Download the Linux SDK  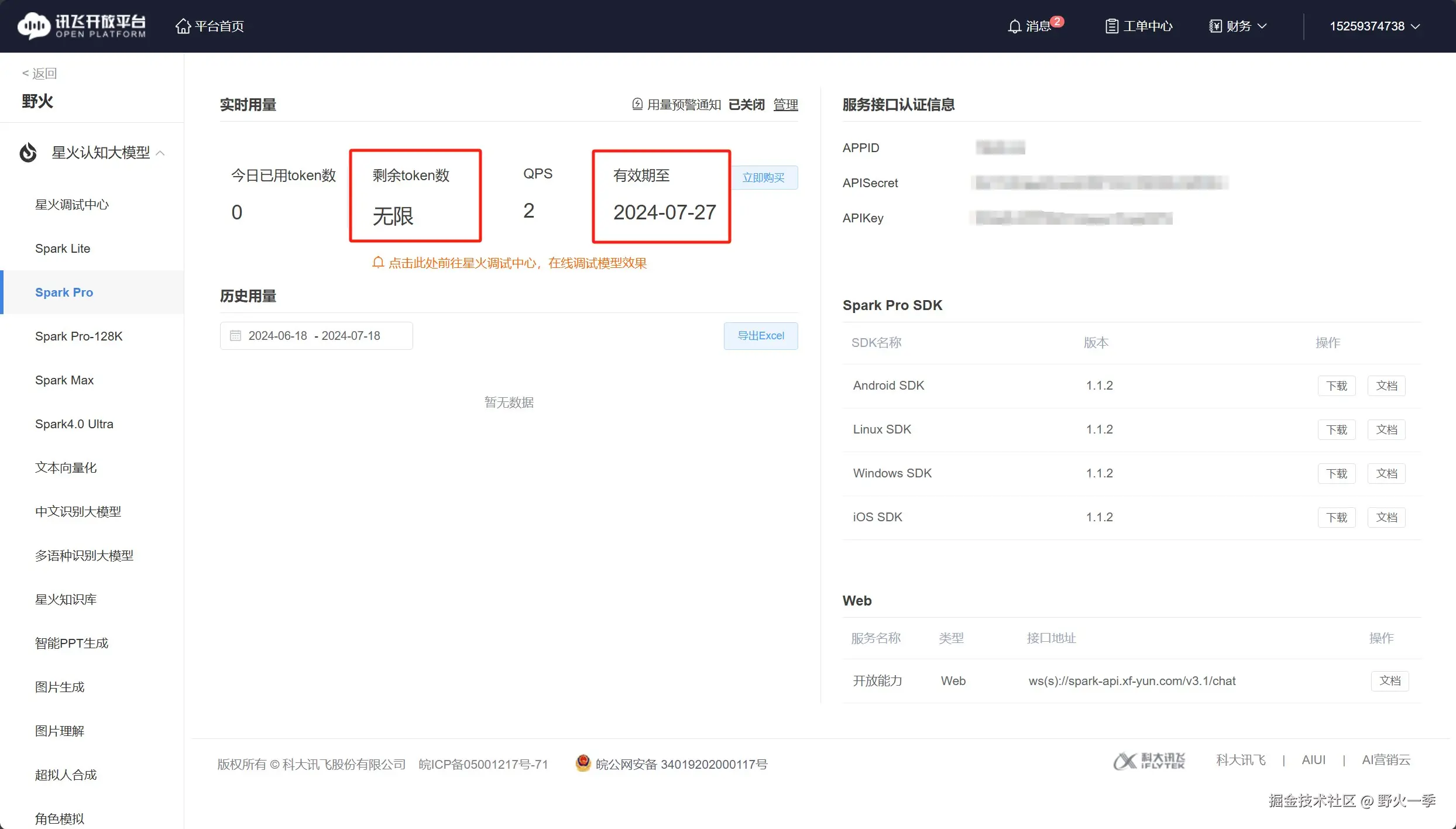1337,430
